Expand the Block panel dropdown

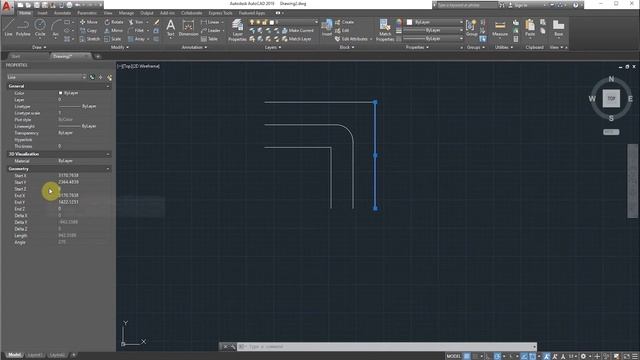[x=347, y=47]
